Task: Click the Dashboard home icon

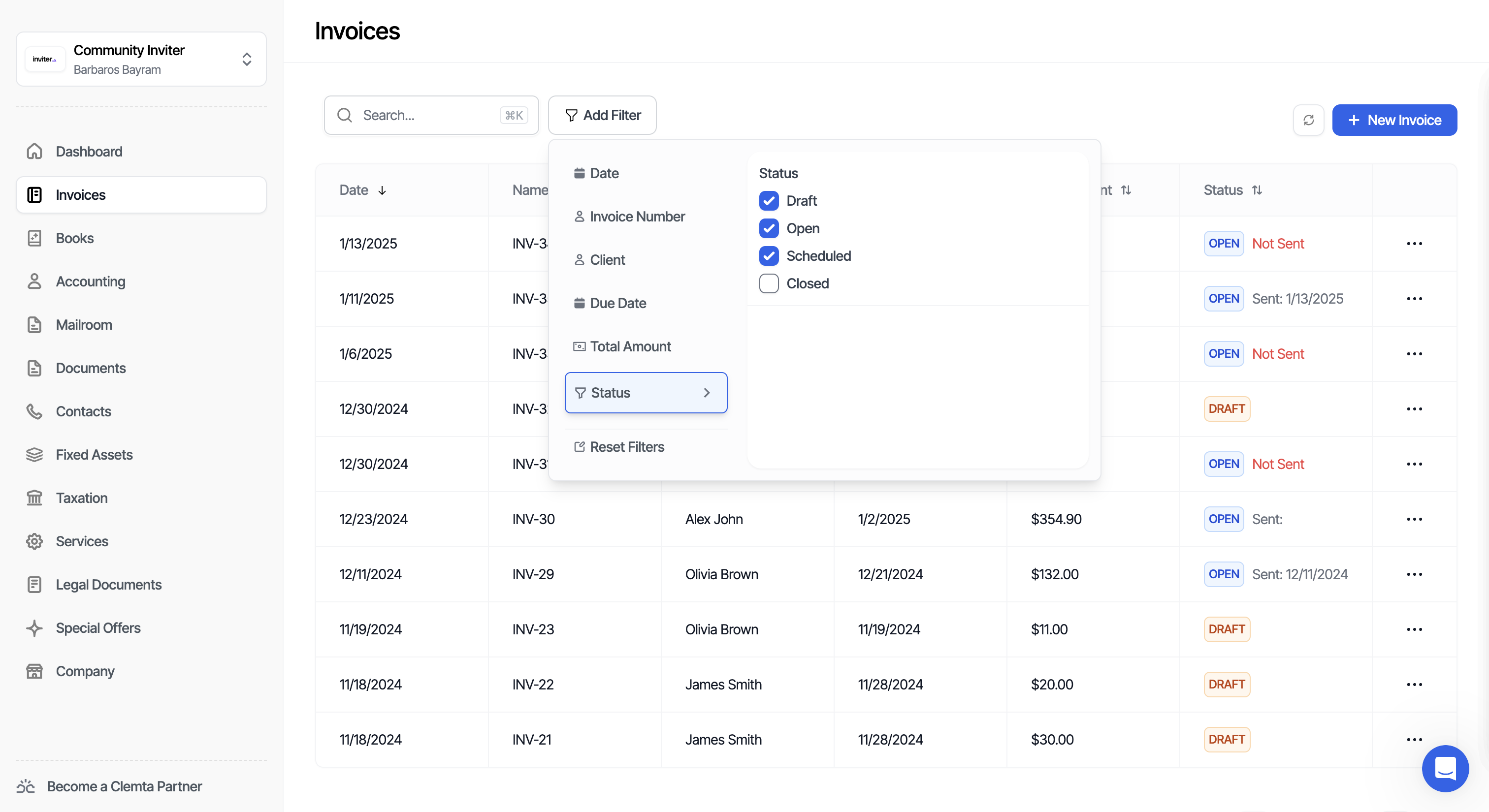Action: coord(34,151)
